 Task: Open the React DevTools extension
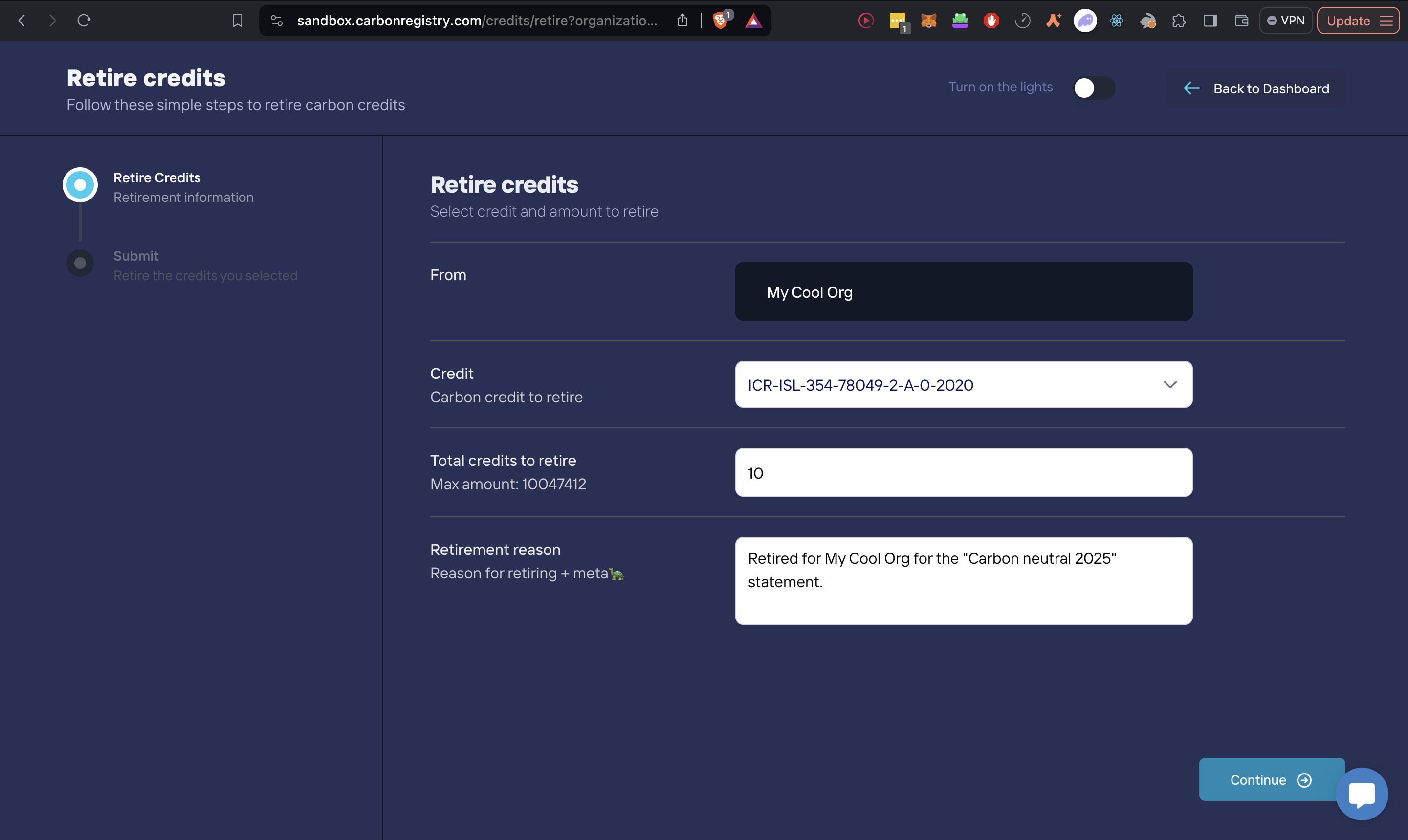click(x=1116, y=21)
